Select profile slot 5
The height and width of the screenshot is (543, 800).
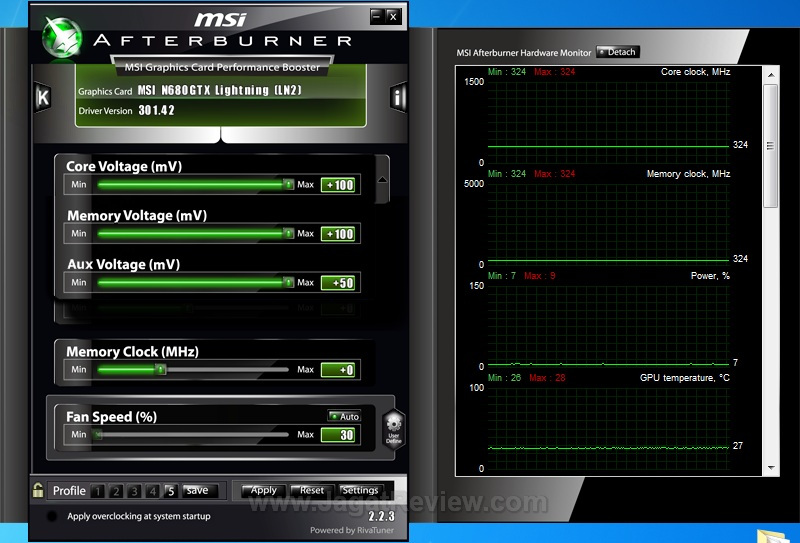pos(170,491)
